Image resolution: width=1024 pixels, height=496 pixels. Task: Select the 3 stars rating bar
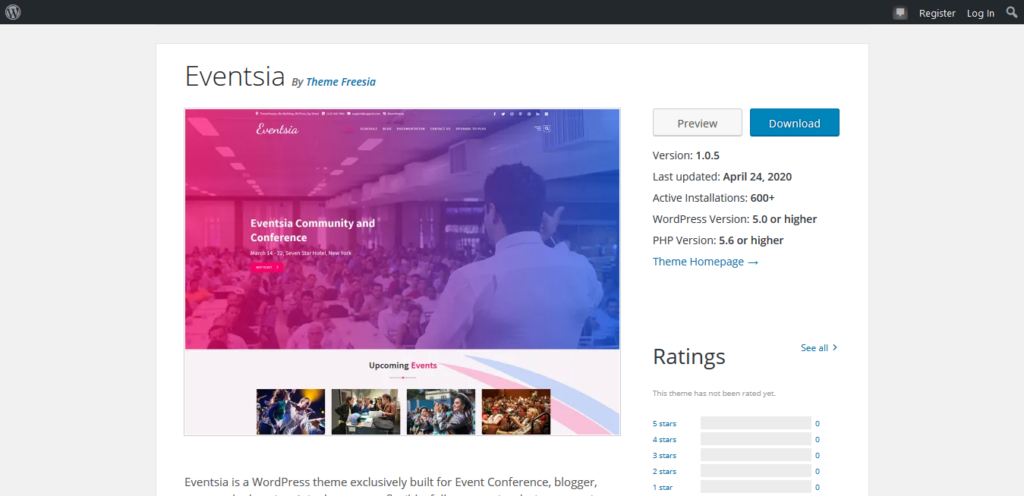click(756, 455)
